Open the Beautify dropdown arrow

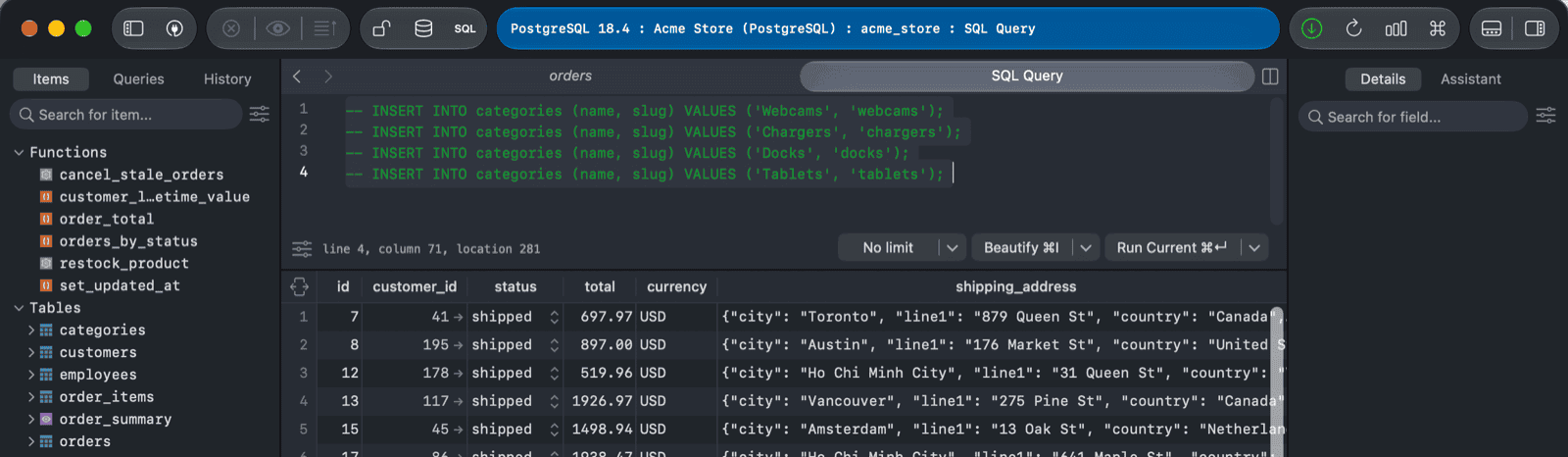(1086, 248)
